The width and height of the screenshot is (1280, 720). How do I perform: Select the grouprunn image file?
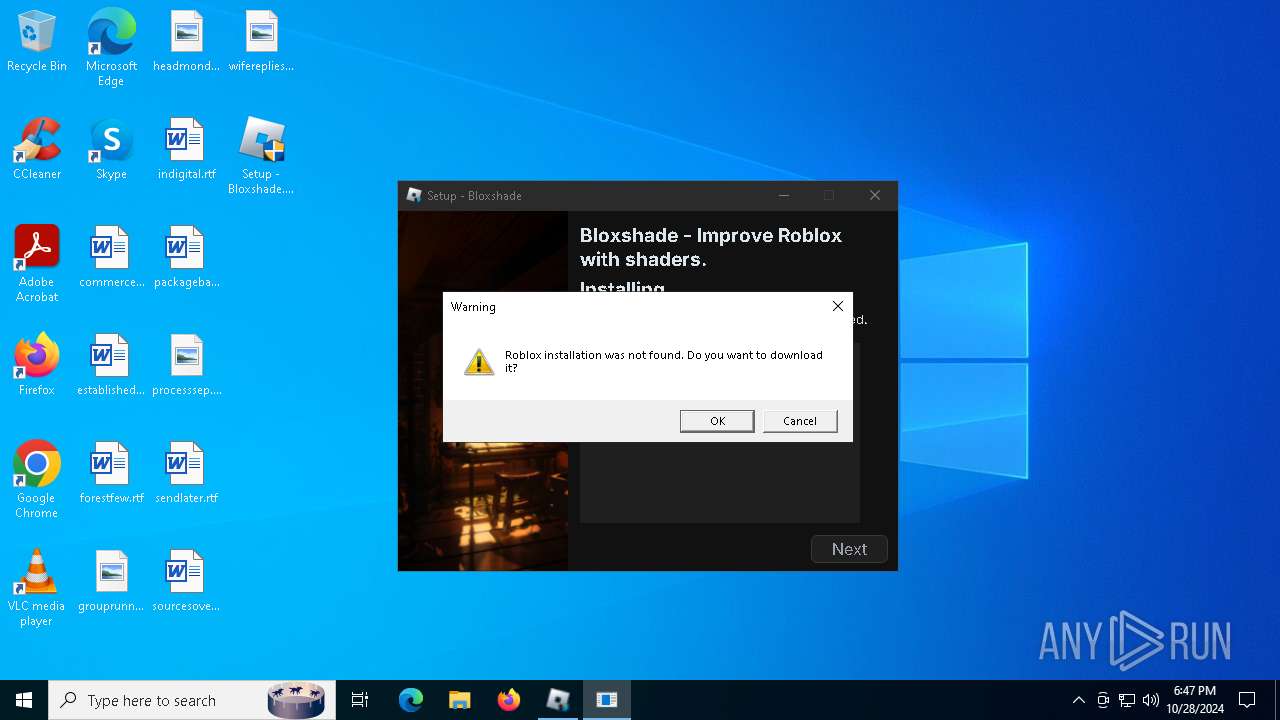point(111,581)
